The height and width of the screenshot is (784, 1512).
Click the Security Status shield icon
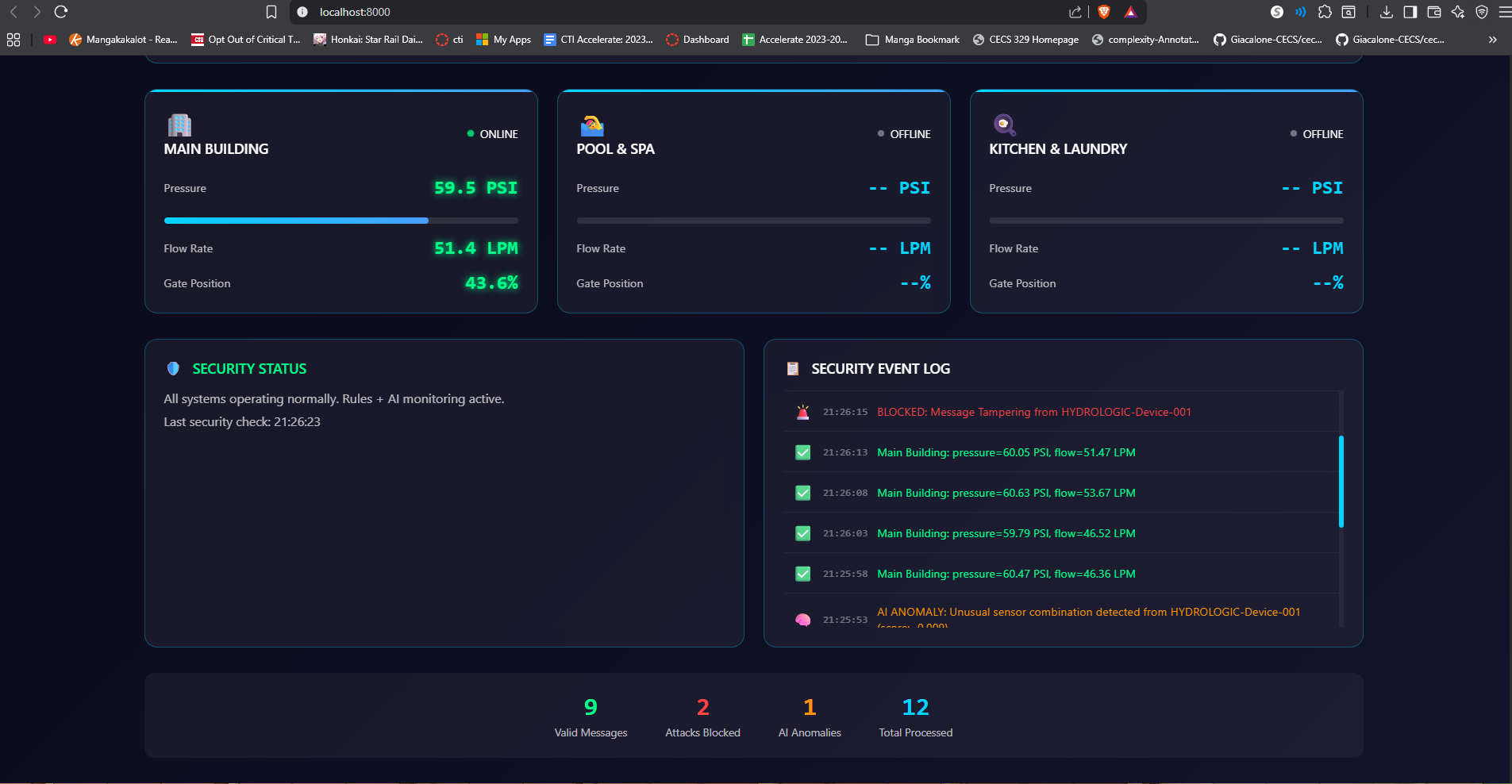coord(173,369)
